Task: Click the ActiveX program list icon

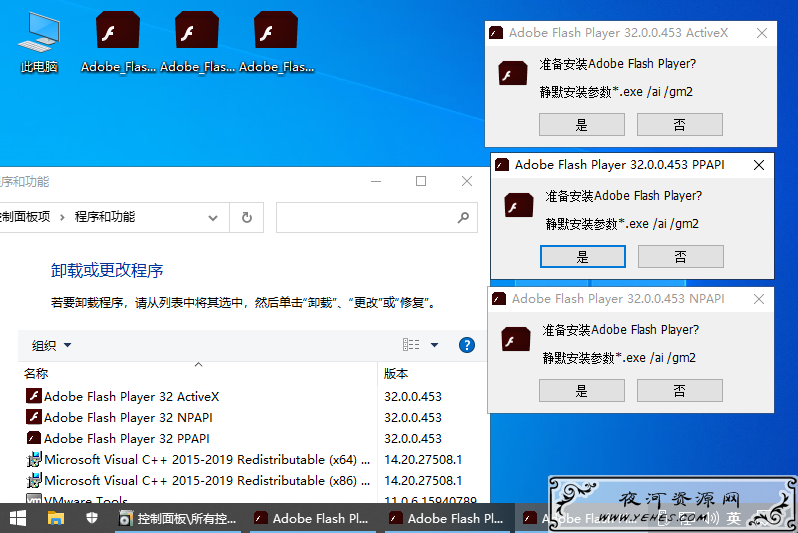Action: pyautogui.click(x=34, y=396)
